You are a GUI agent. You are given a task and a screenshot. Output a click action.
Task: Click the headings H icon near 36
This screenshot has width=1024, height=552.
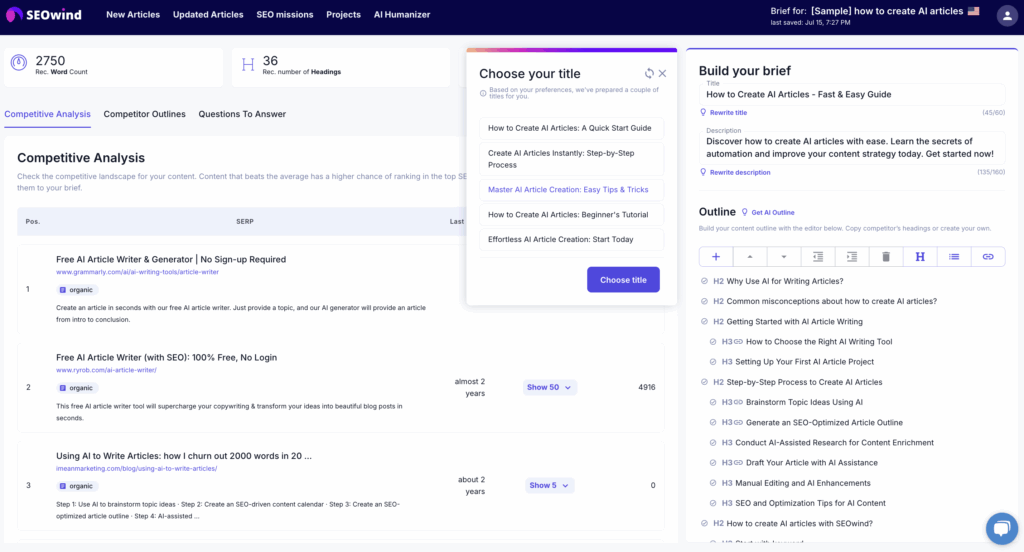(x=248, y=65)
